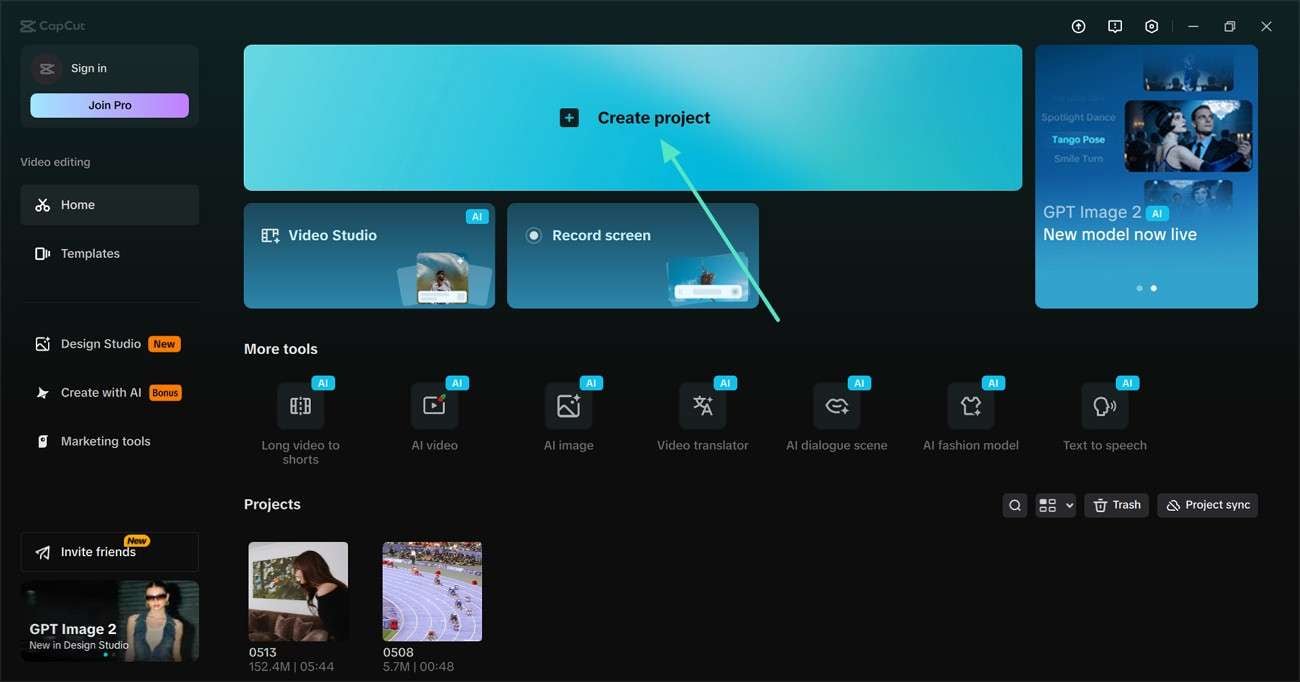Open the GPT Image 2 banner
The image size is (1300, 682).
click(1146, 176)
